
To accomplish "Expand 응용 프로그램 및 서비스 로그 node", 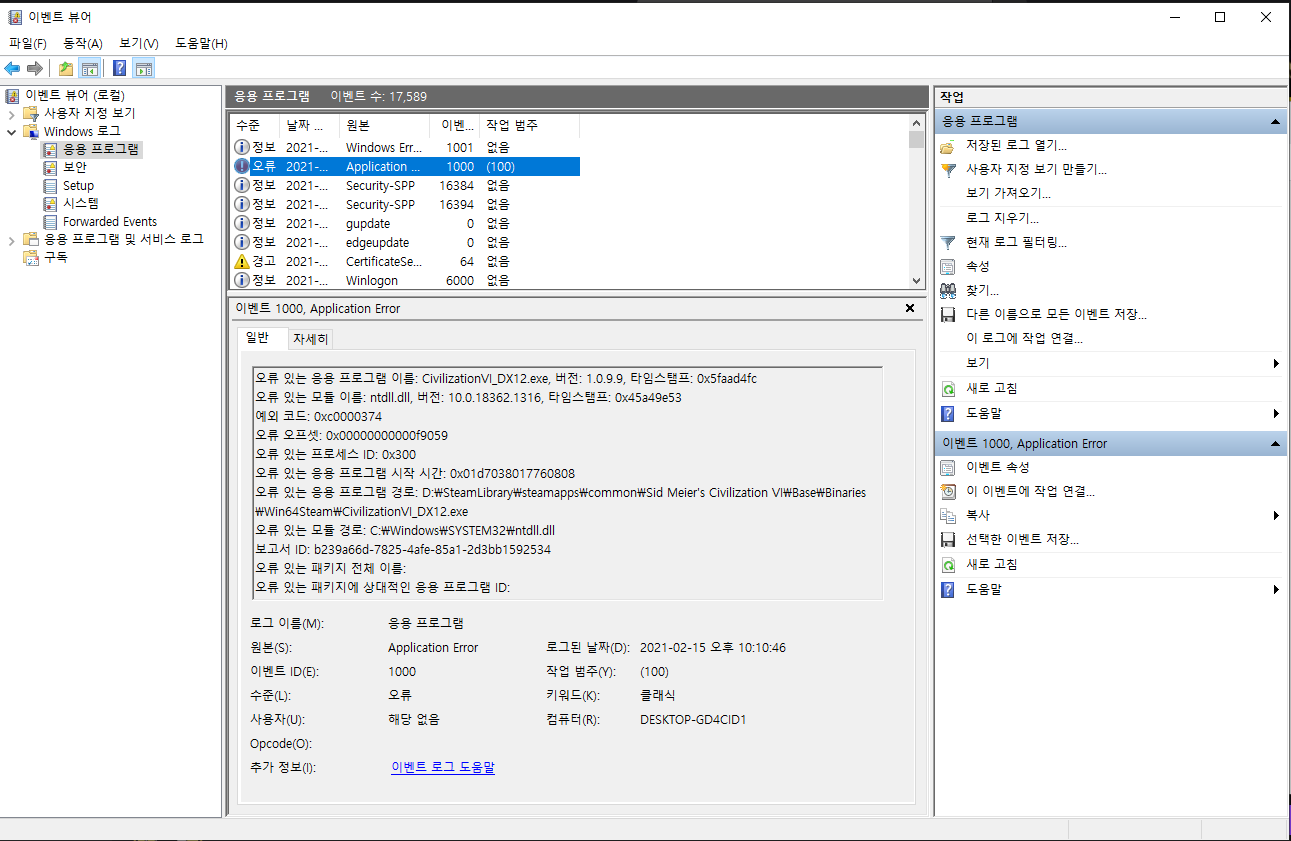I will point(12,239).
